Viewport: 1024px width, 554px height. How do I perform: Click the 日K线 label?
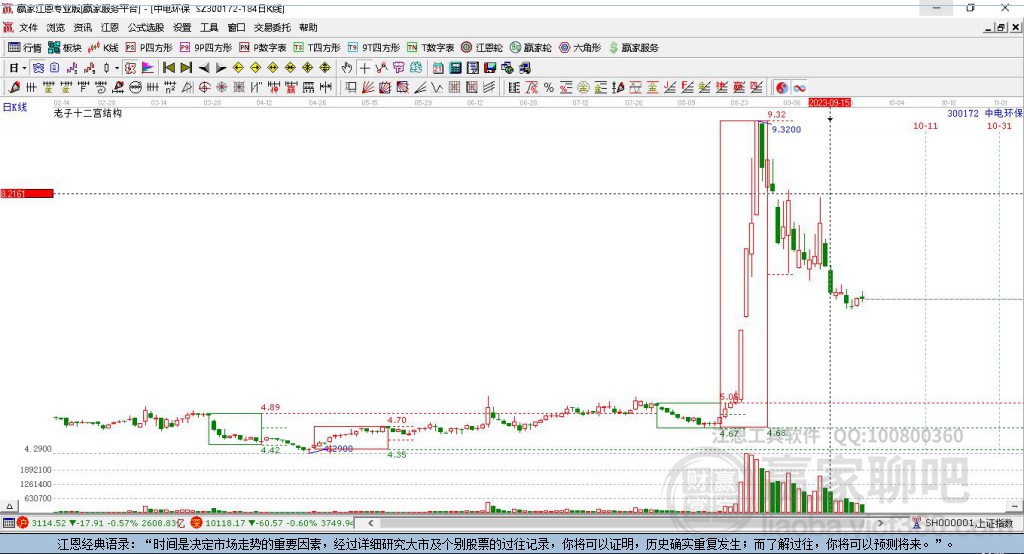pos(15,107)
